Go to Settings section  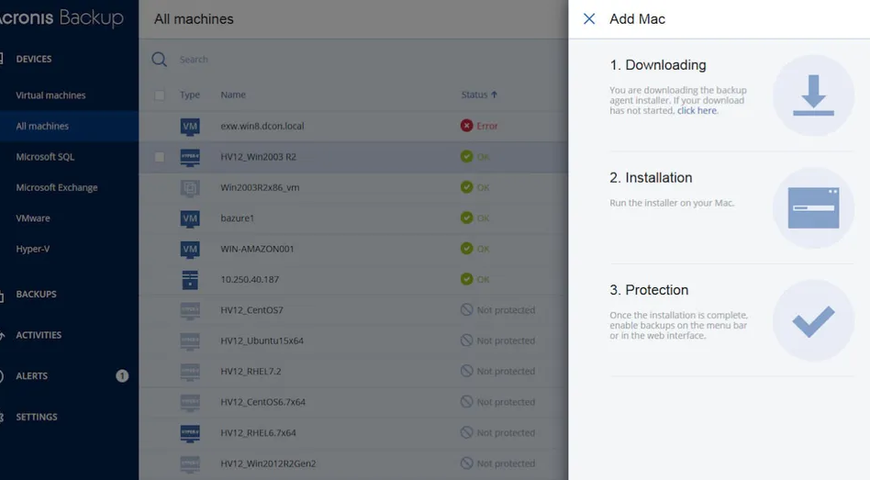point(36,417)
